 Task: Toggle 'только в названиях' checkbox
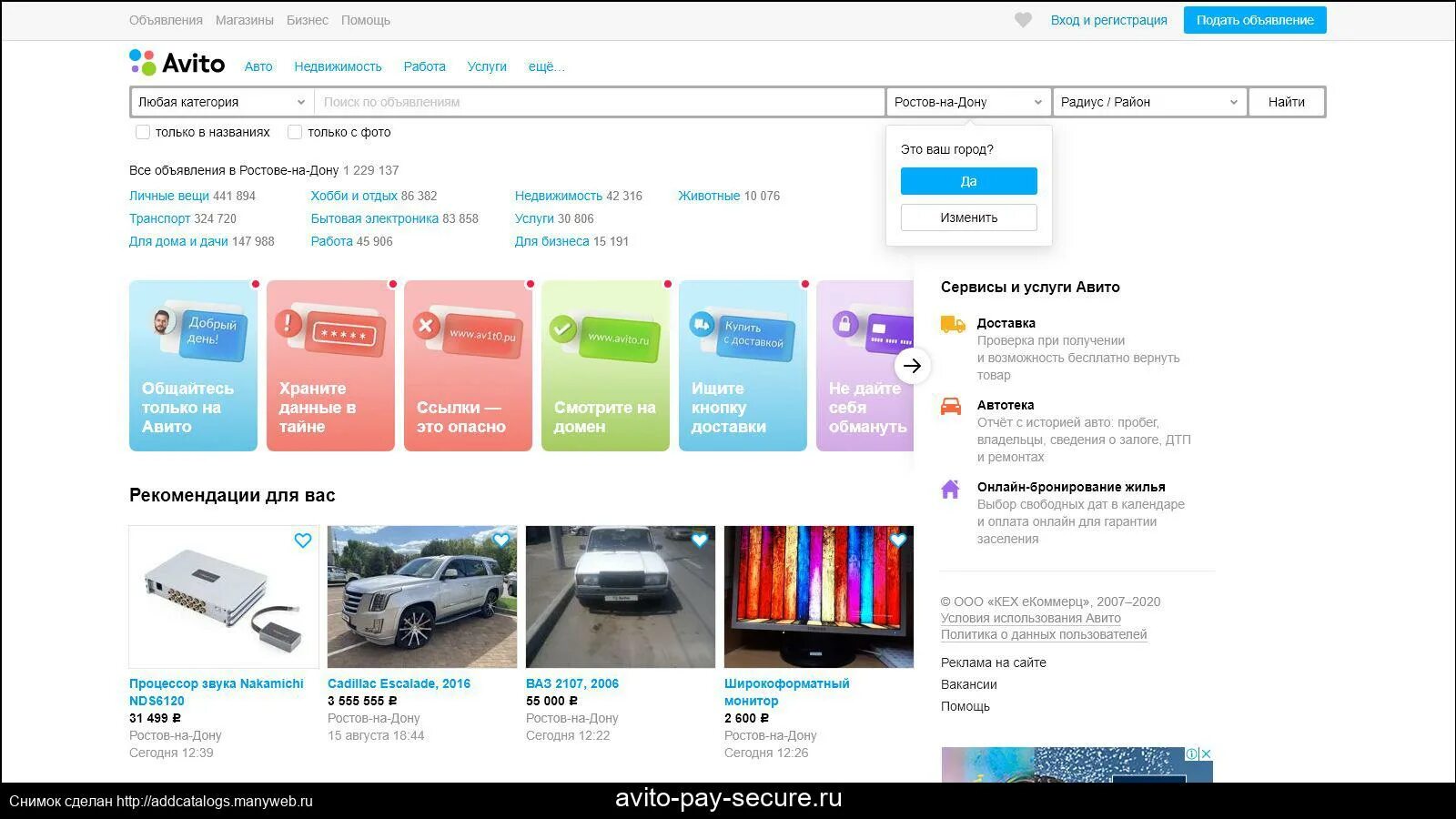point(143,132)
